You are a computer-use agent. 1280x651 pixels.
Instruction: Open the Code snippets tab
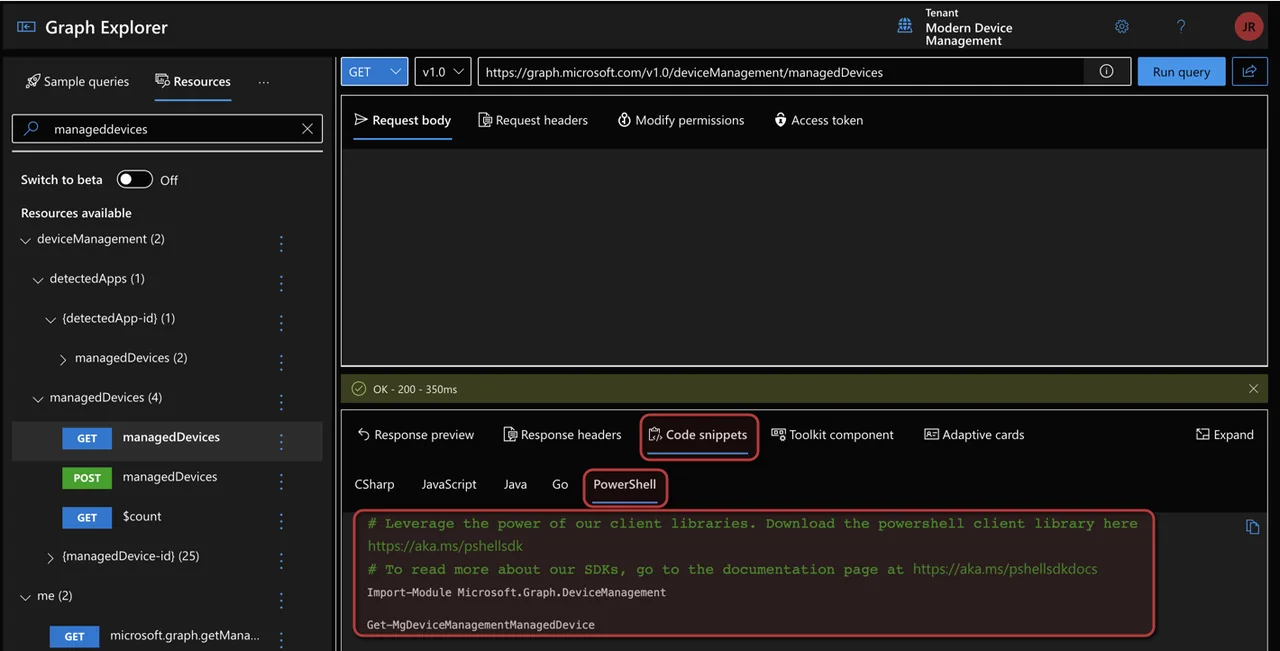[x=698, y=435]
